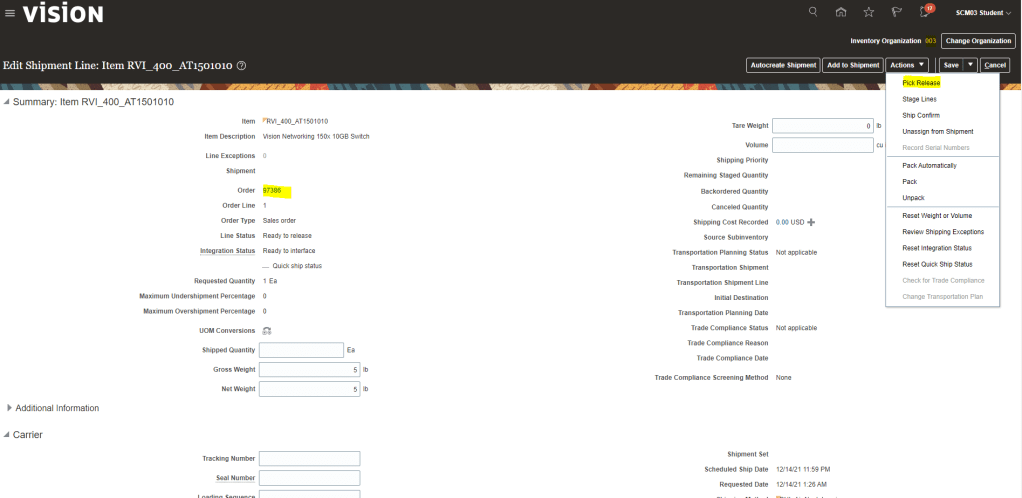Click the search magnifier icon
Viewport: 1022px width, 498px height.
click(x=812, y=12)
